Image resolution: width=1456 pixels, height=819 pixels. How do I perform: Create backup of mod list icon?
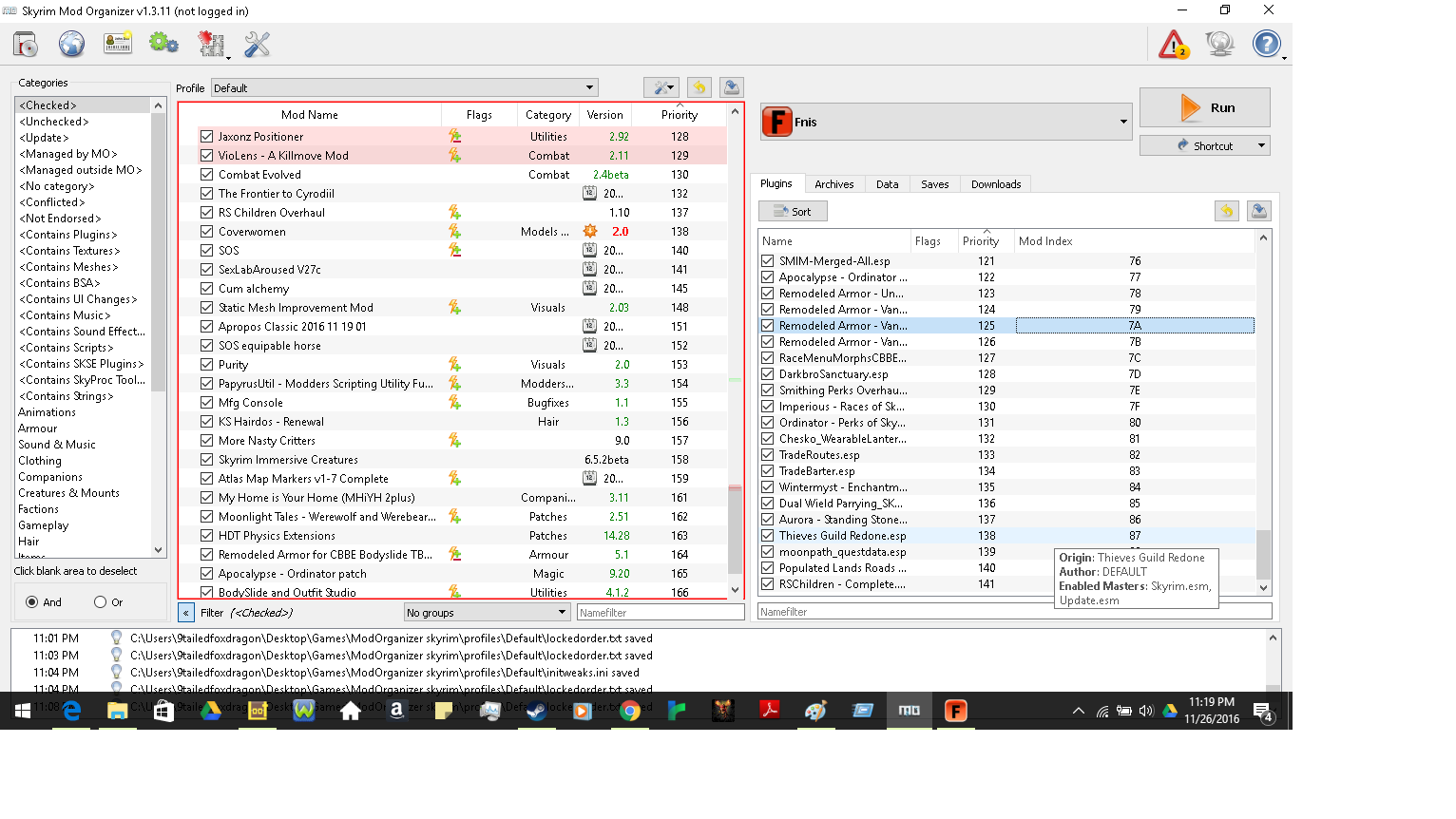point(732,87)
